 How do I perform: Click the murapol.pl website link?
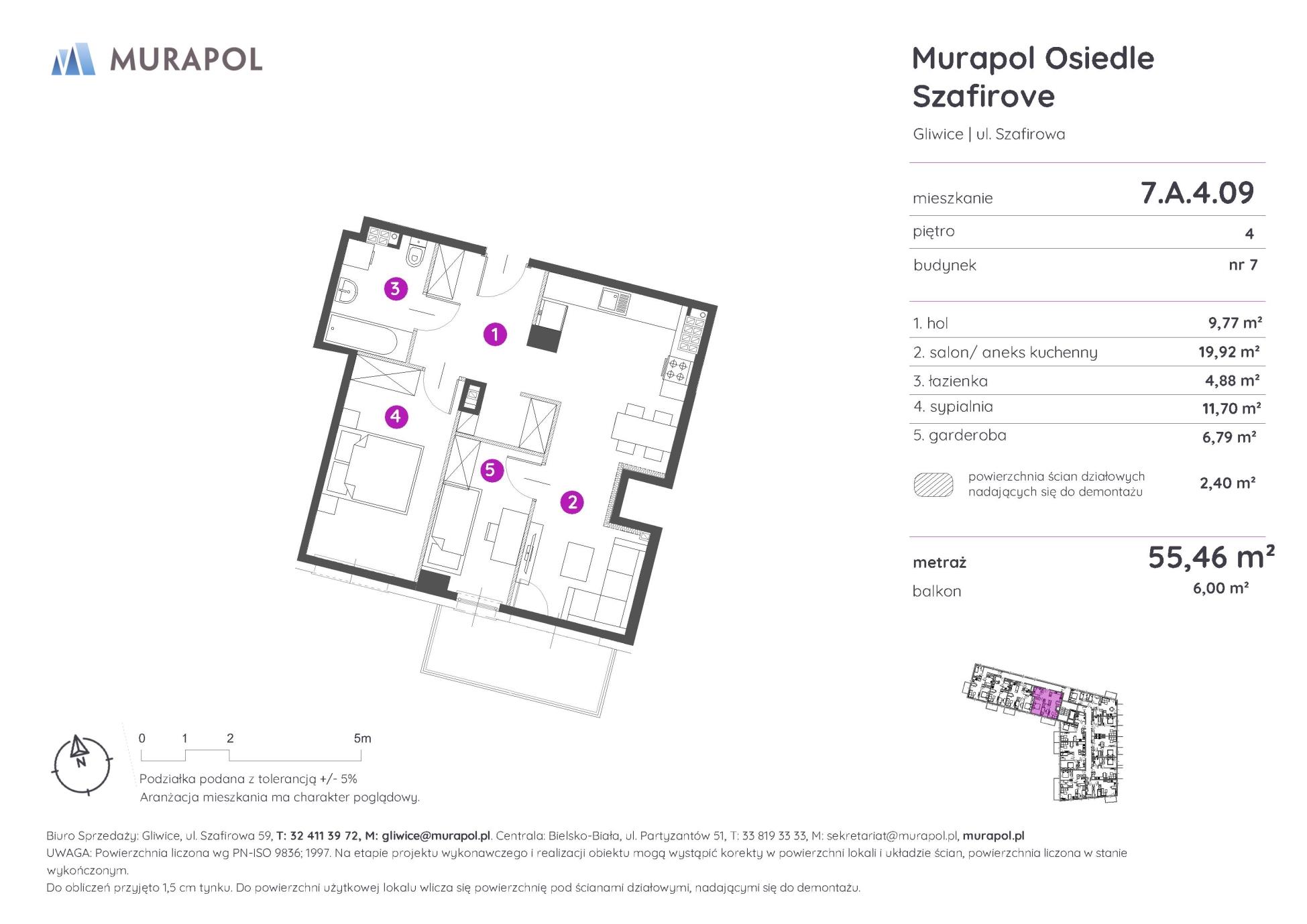click(x=992, y=835)
